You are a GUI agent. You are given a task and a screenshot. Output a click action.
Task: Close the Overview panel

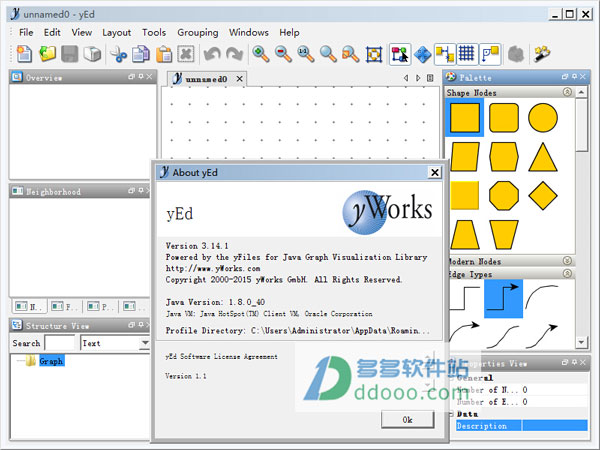click(150, 77)
